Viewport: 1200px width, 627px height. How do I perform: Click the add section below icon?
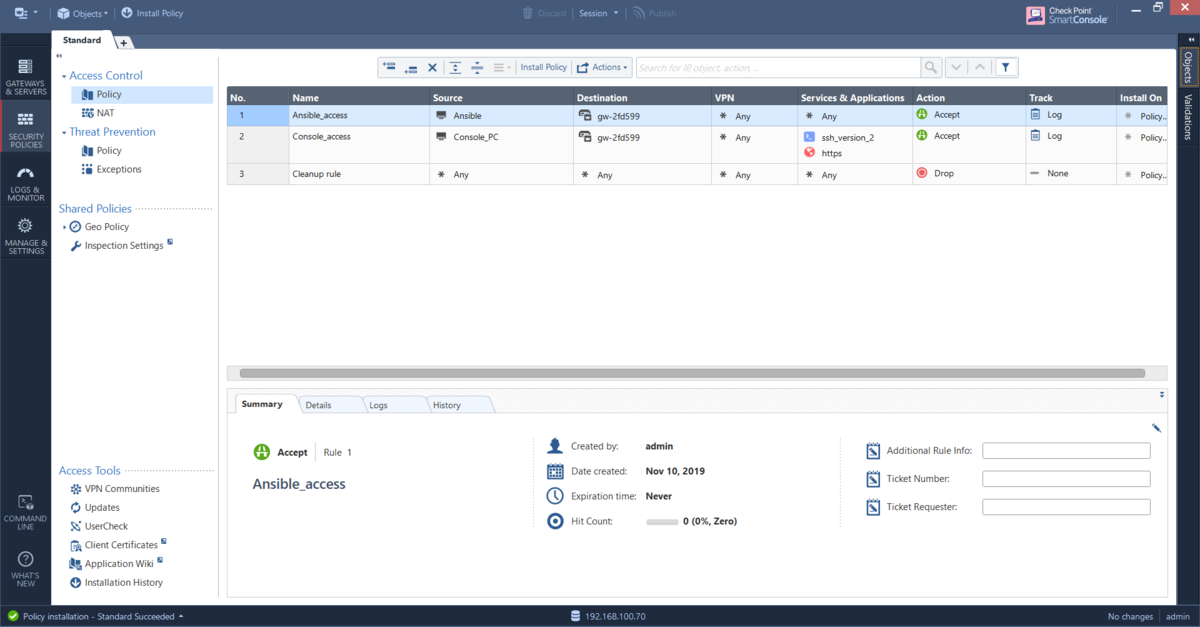click(477, 67)
